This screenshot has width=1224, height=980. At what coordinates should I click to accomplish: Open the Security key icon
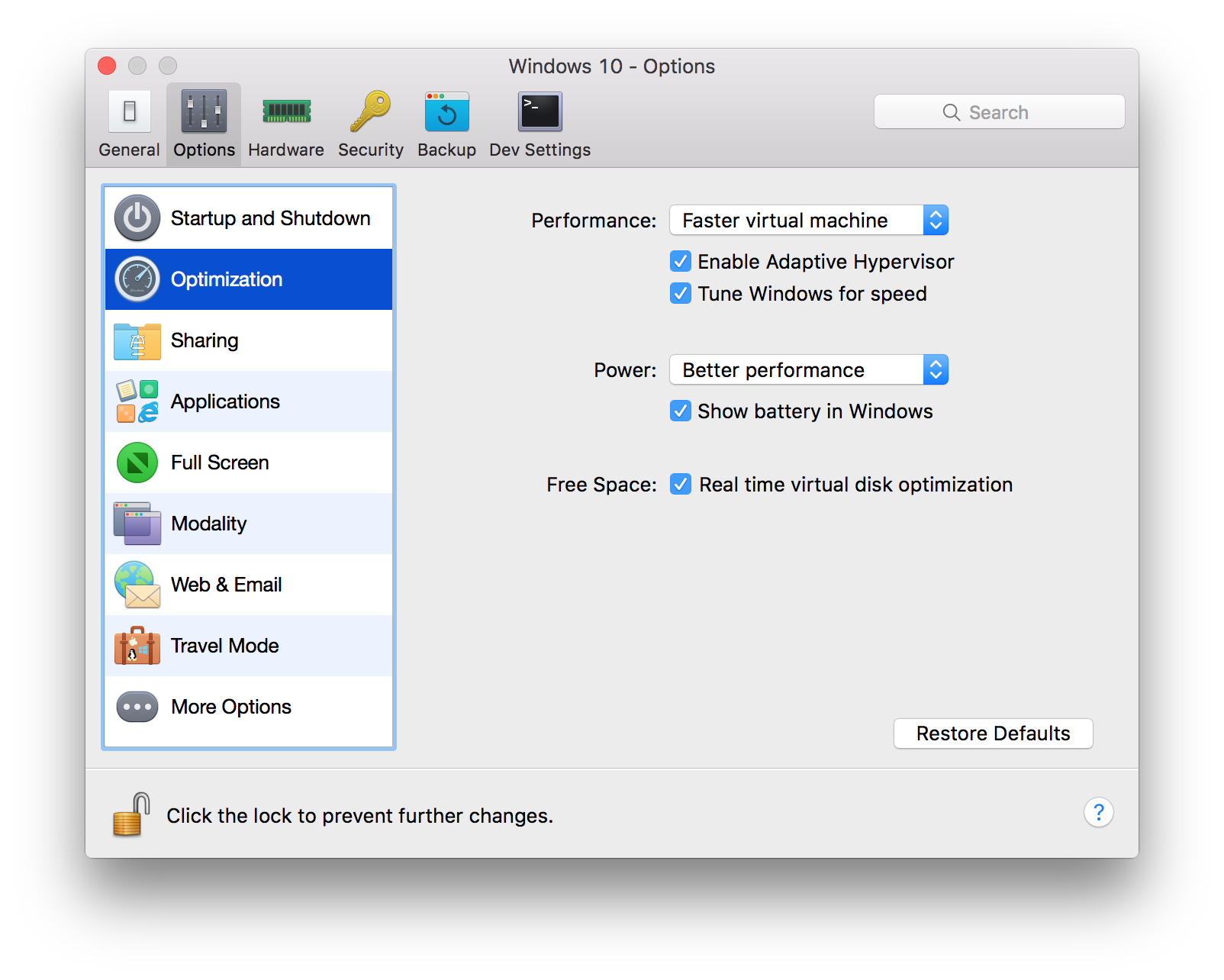370,112
